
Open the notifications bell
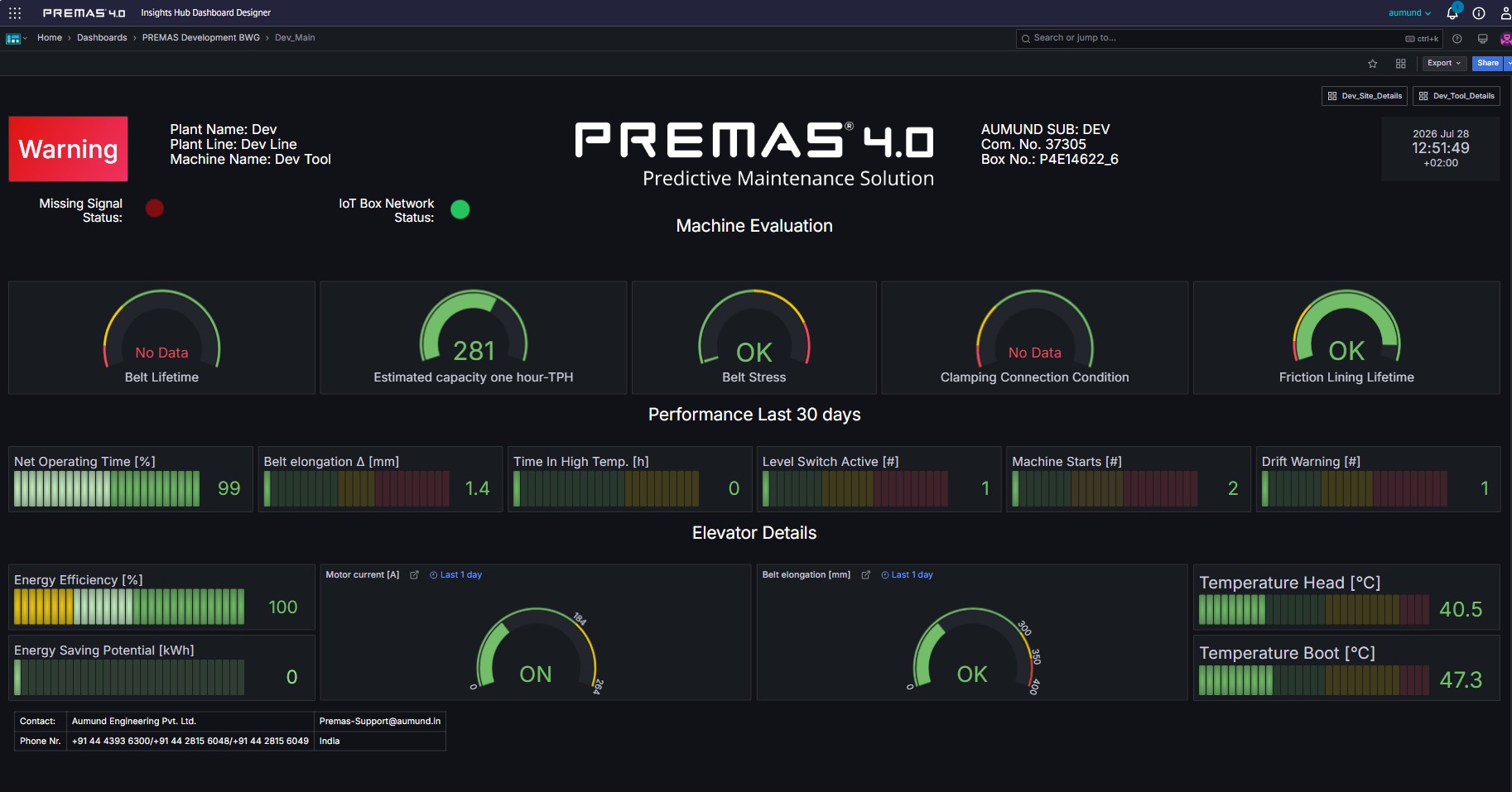point(1452,12)
